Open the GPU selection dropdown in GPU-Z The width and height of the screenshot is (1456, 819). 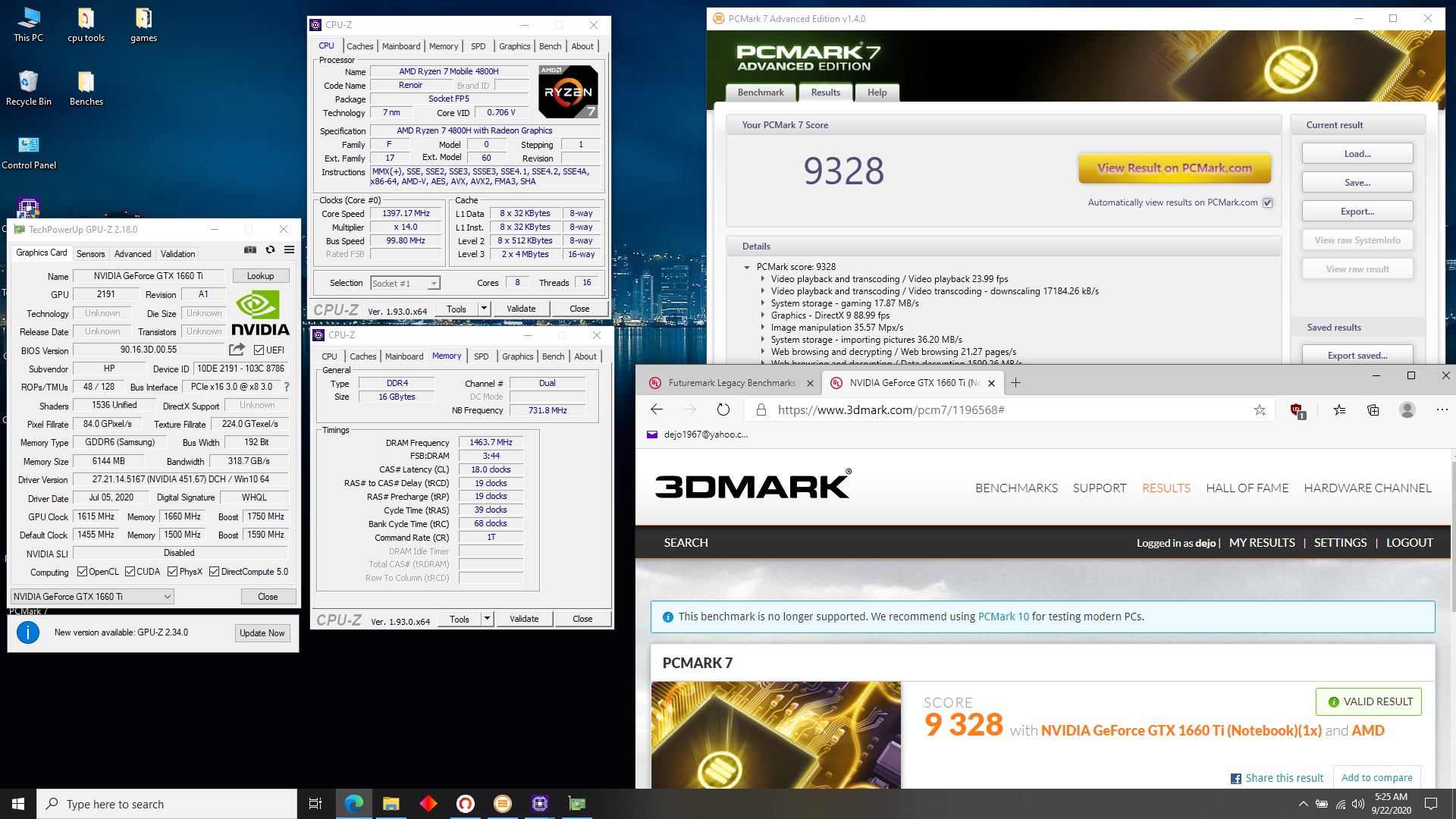click(93, 597)
